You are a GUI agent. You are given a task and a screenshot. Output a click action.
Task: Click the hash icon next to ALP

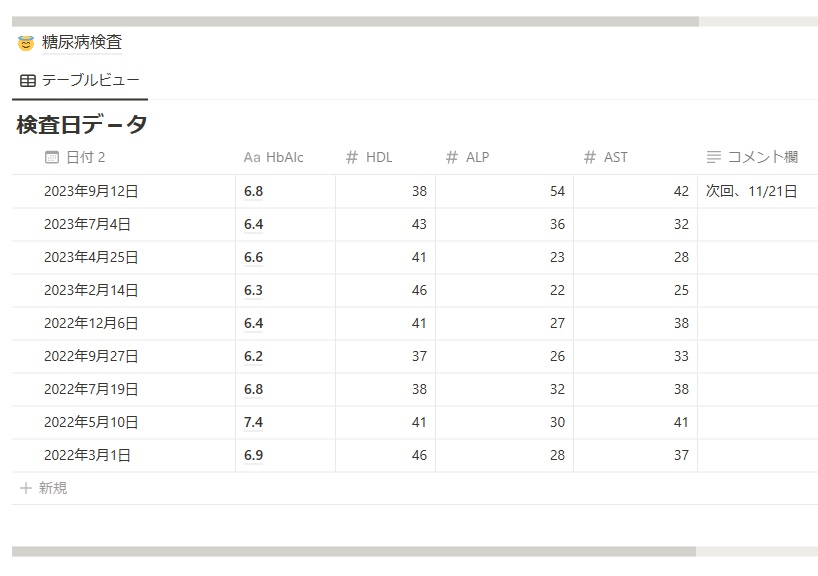(452, 157)
